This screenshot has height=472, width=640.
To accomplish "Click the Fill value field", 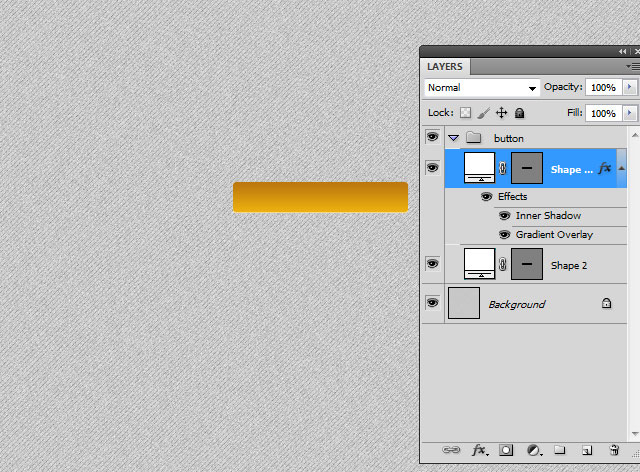I will 603,113.
